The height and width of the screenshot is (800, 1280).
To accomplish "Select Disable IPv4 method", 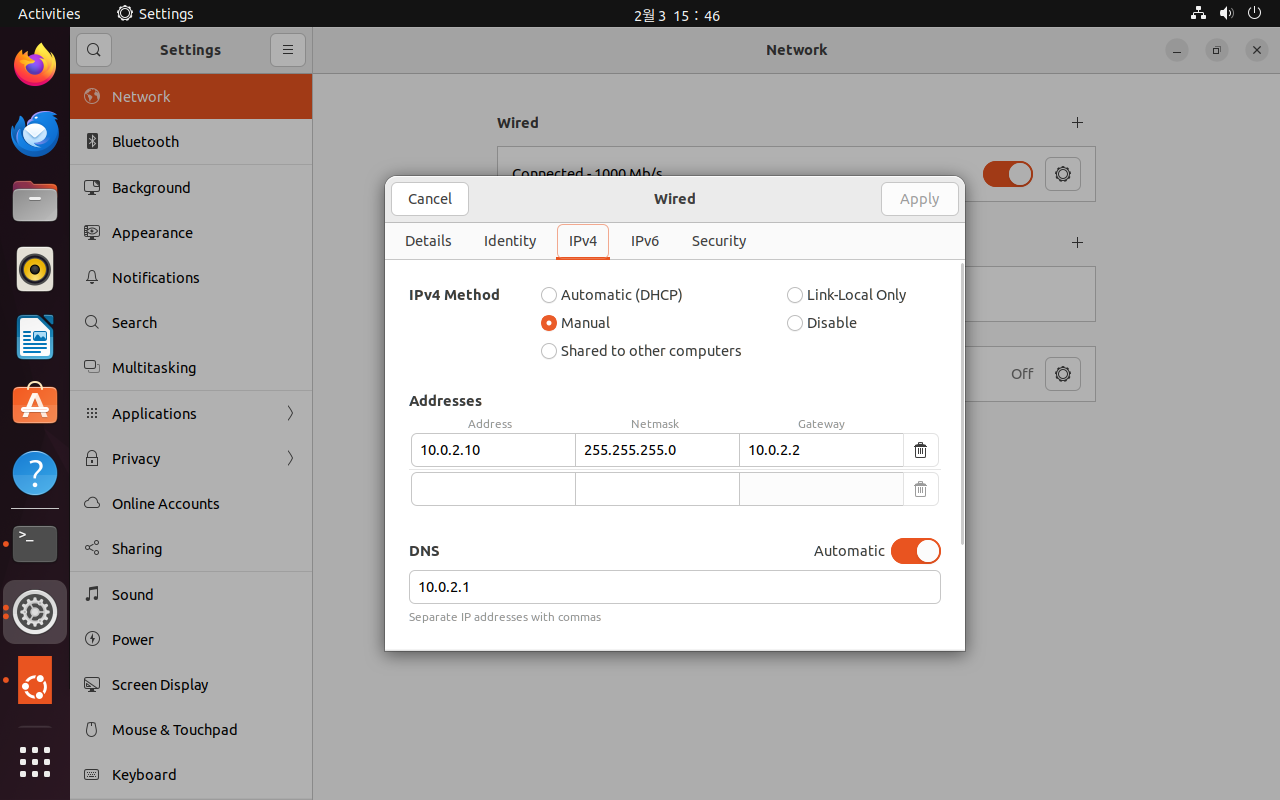I will pos(822,323).
